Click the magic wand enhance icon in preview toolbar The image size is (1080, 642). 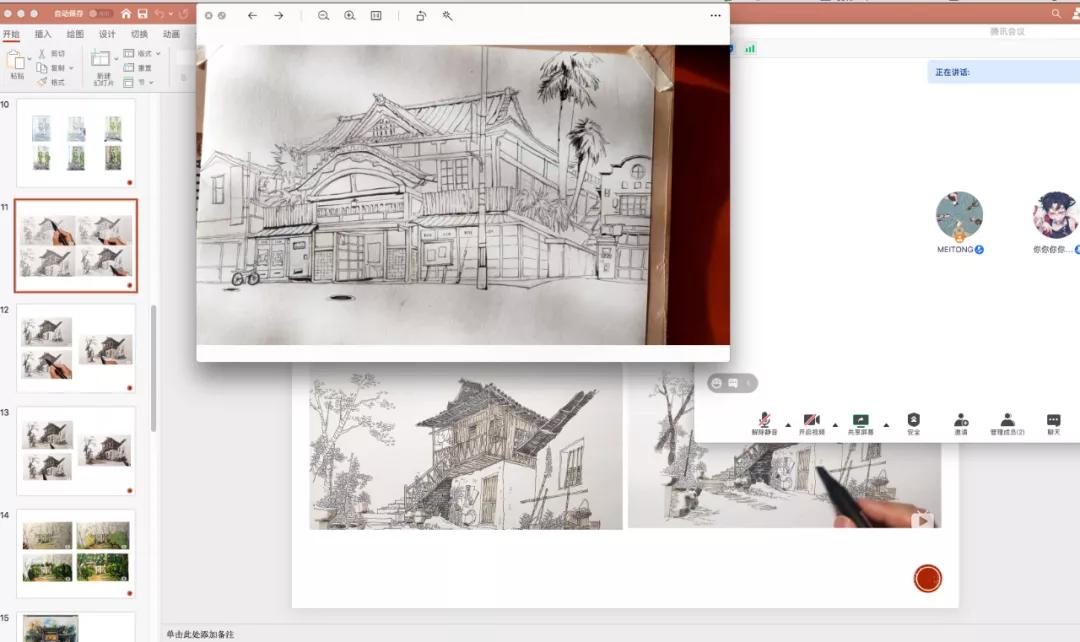(x=447, y=15)
